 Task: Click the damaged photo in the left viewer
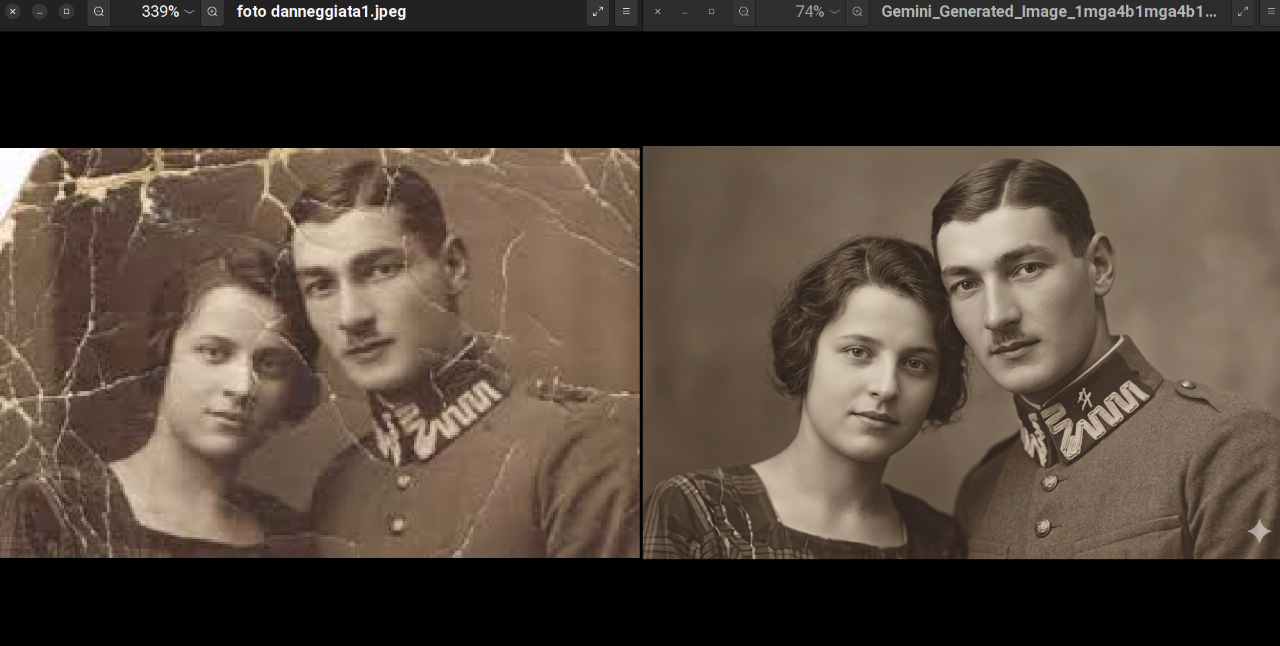point(320,352)
